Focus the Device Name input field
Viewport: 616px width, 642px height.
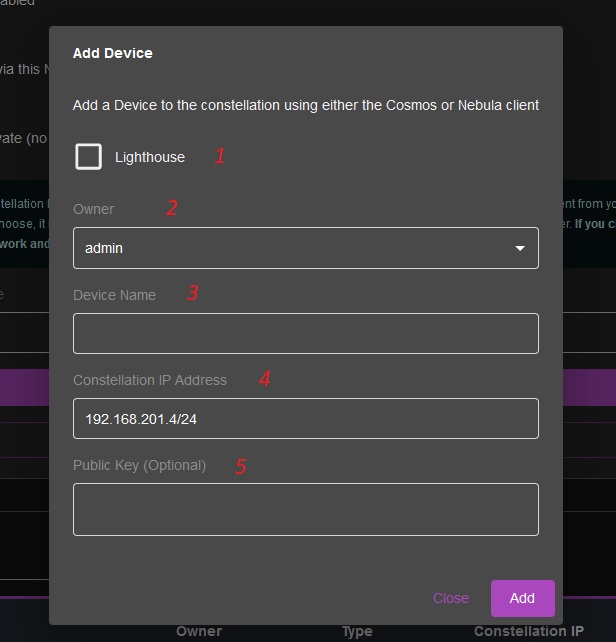(x=306, y=333)
